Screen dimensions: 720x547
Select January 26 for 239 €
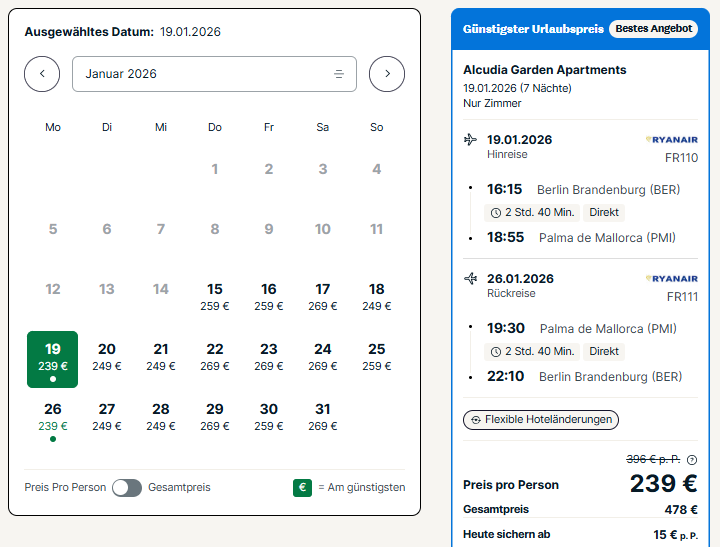[53, 419]
